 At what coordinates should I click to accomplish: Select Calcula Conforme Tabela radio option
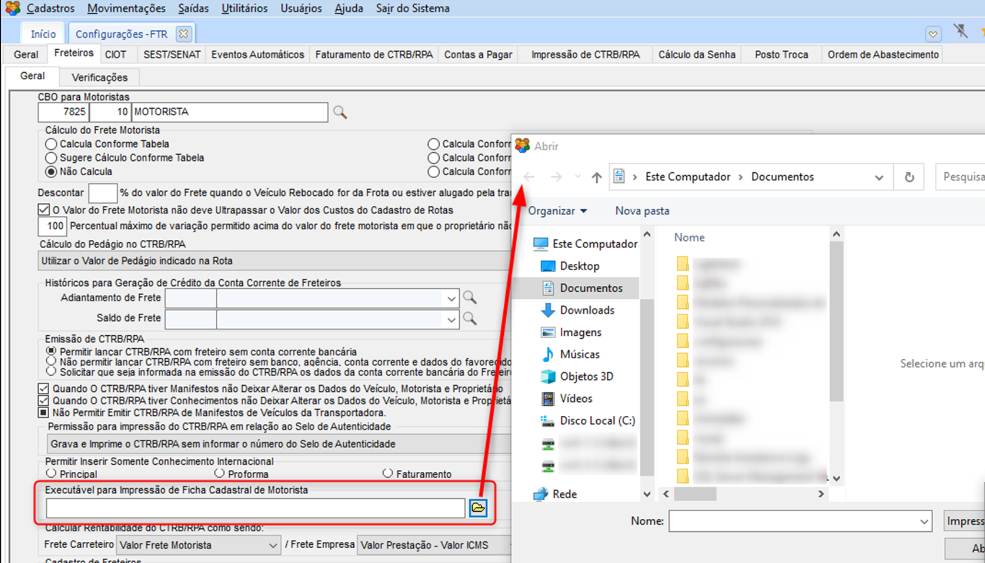pos(51,145)
